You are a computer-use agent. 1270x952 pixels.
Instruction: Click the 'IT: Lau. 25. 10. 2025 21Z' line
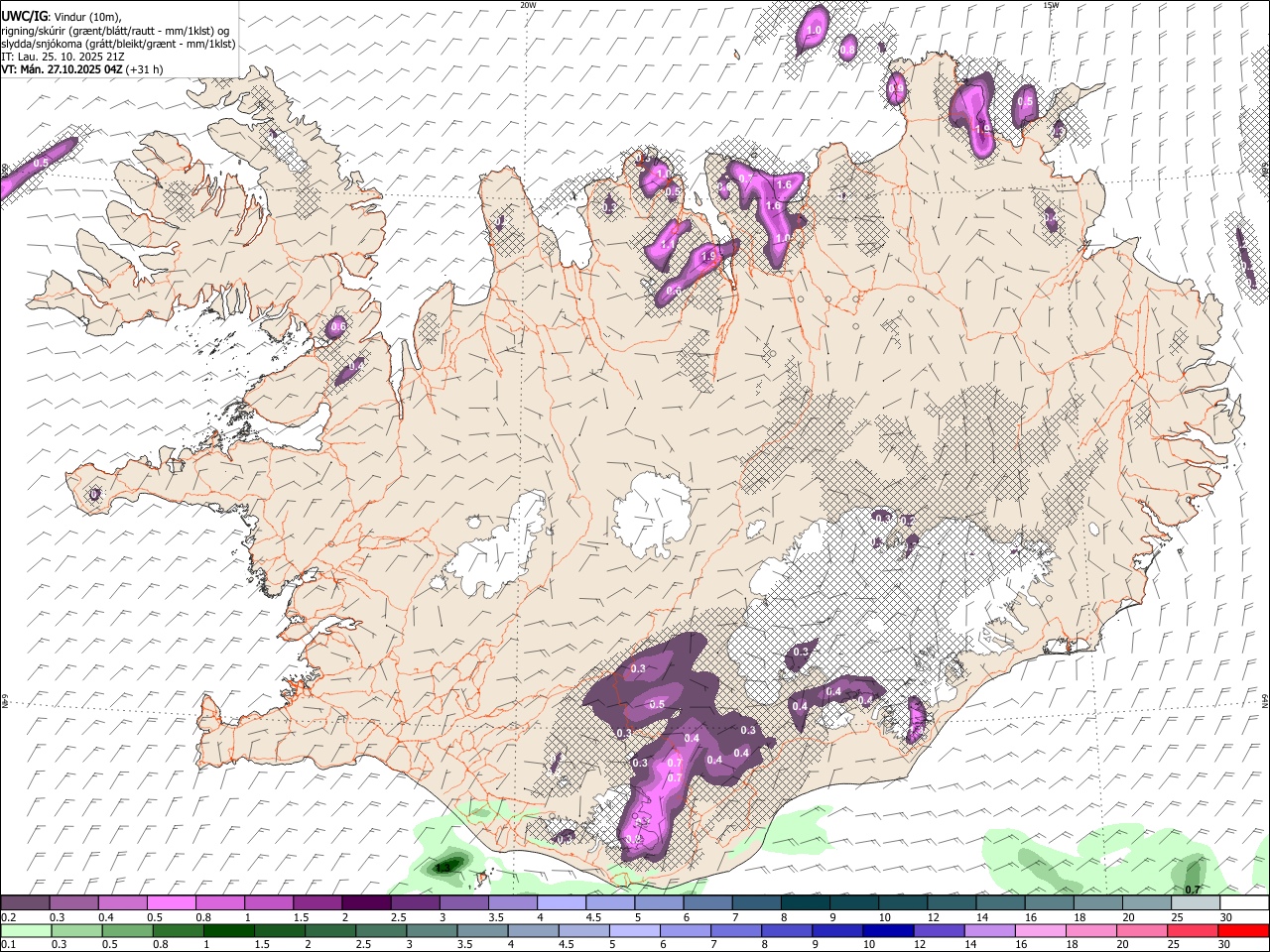63,57
